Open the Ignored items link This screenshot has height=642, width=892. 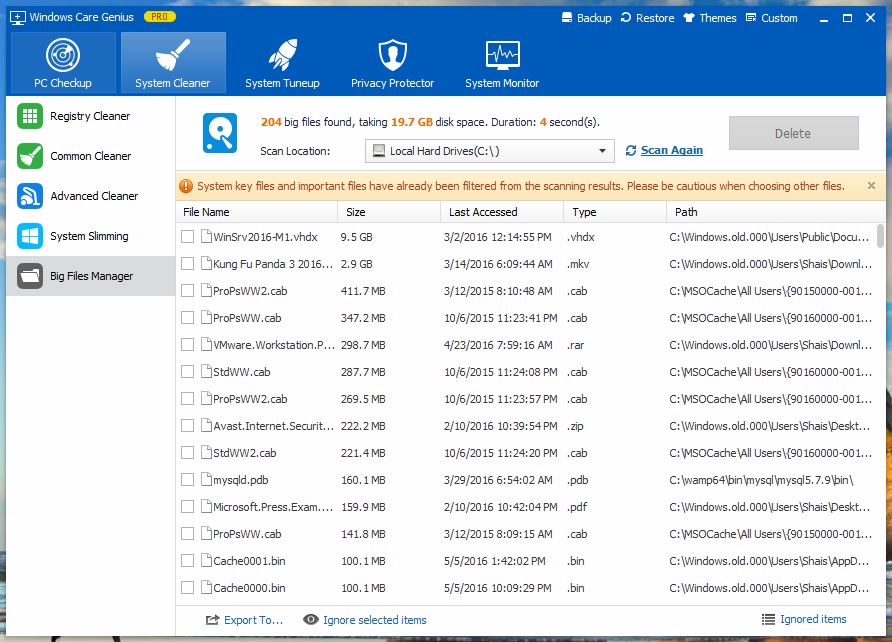813,619
